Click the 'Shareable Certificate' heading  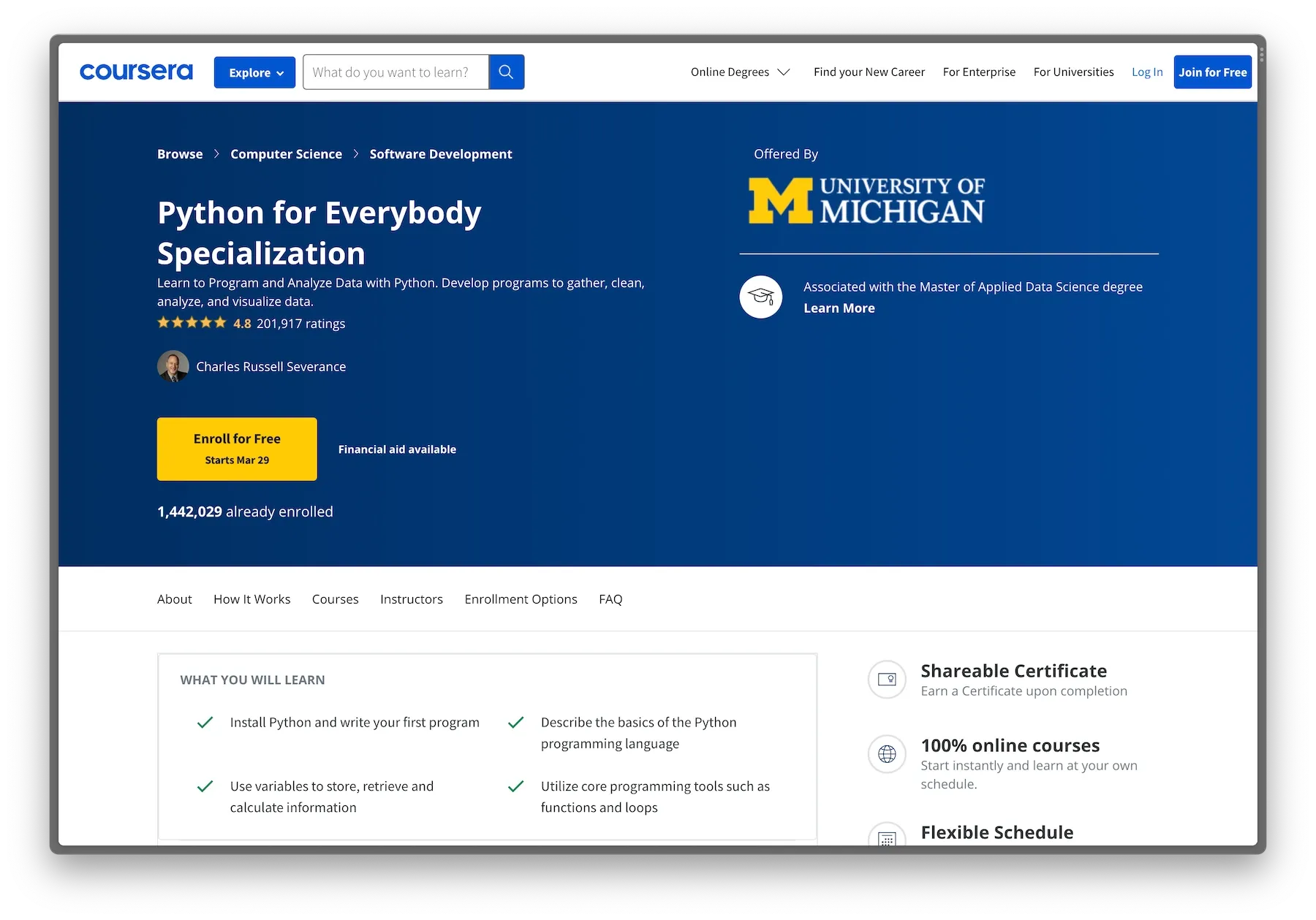tap(1013, 671)
